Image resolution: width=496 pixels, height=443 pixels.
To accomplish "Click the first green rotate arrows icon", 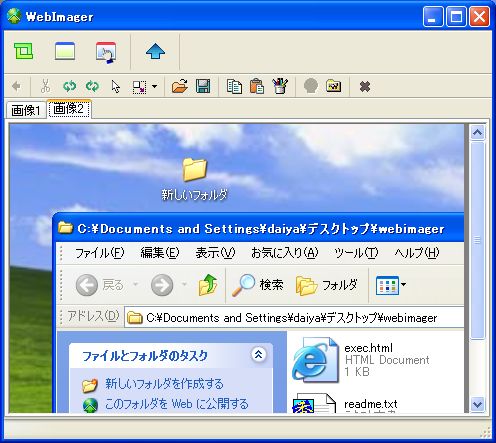I will tap(69, 86).
